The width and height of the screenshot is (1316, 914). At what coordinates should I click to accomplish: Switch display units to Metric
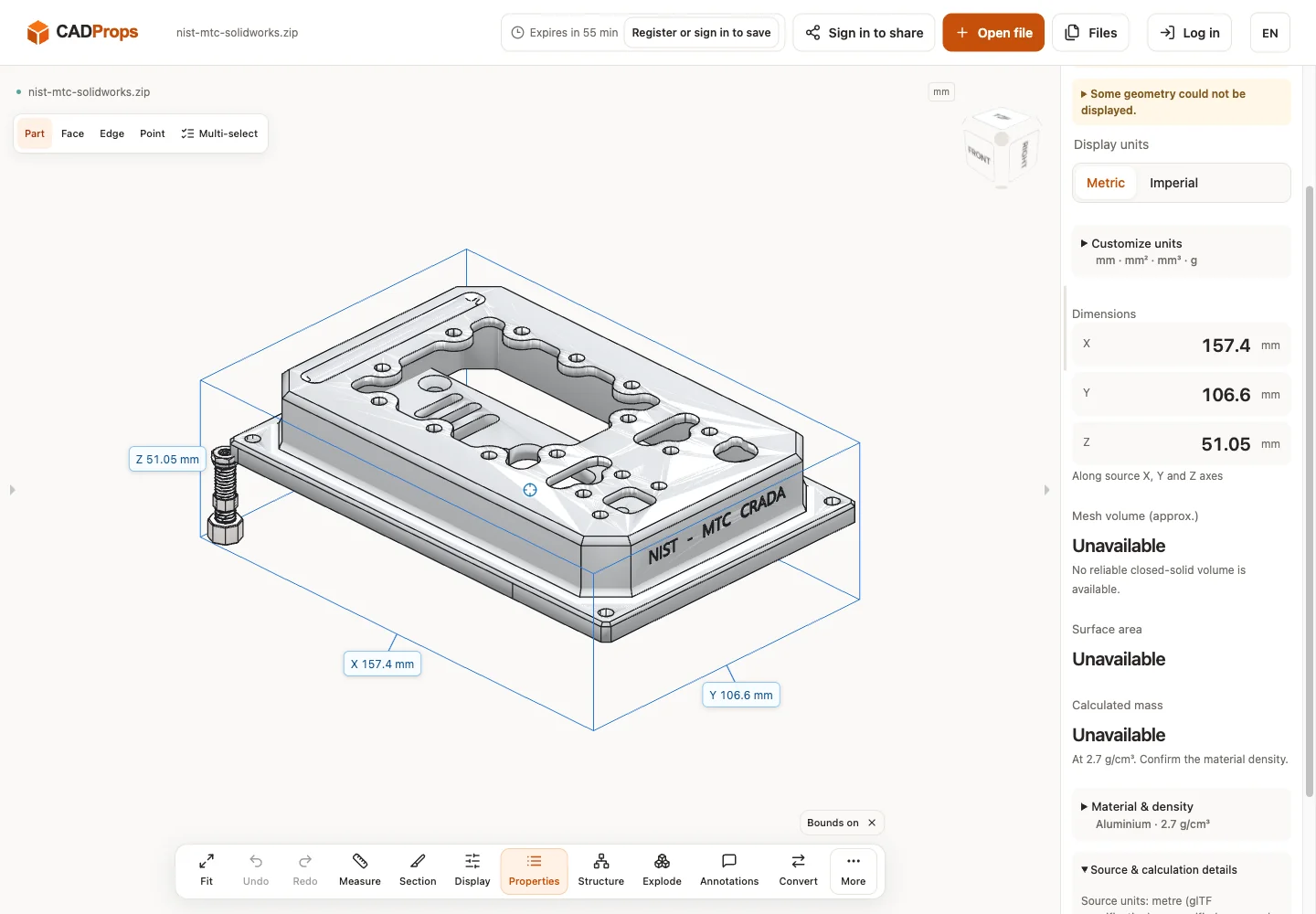pos(1106,183)
